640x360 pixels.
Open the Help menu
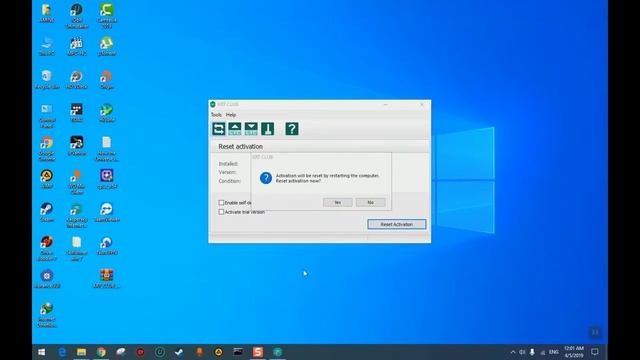[231, 115]
